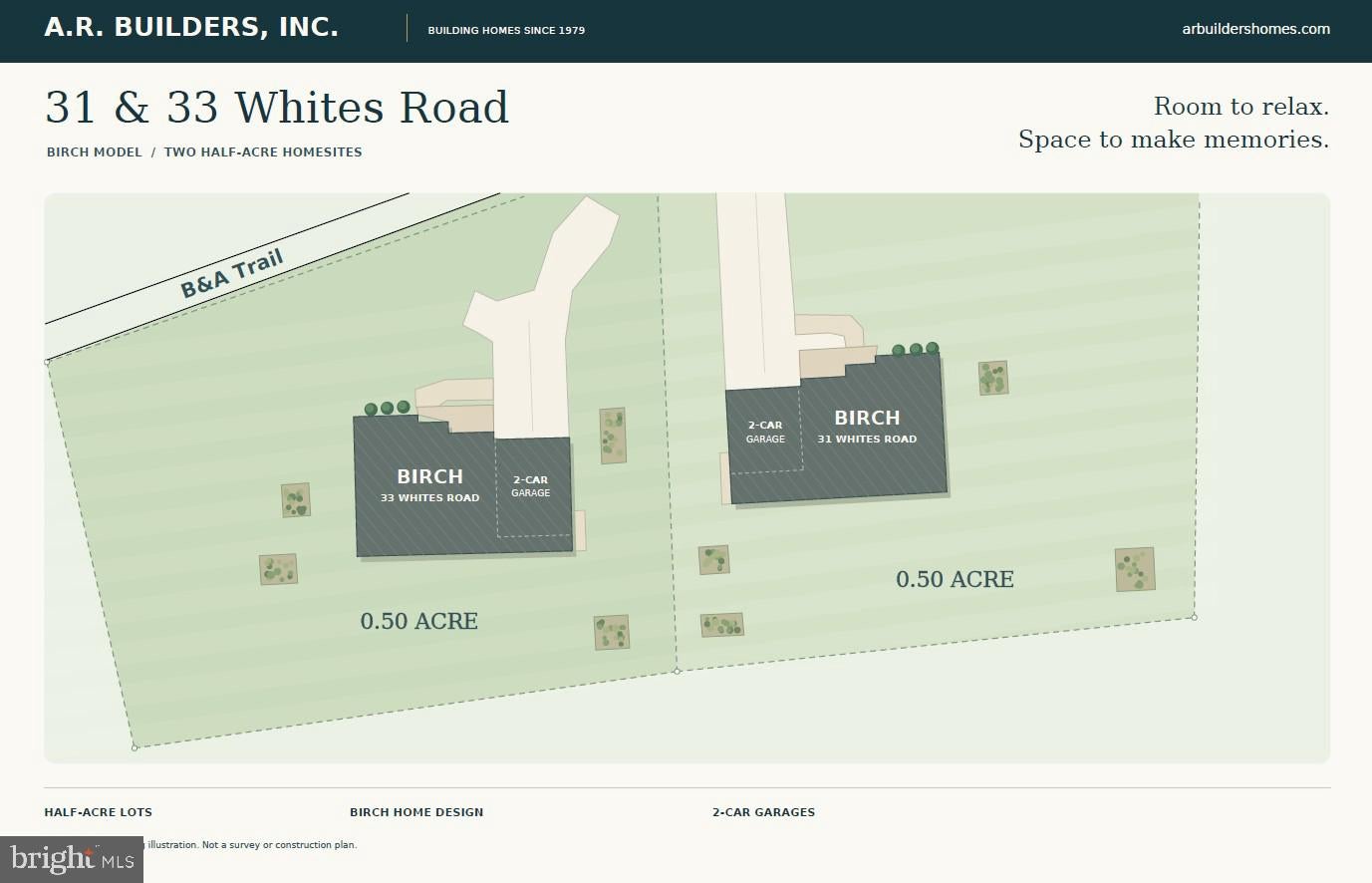Click the lot corner marker at the bottom-left
This screenshot has width=1372, height=883.
(135, 747)
